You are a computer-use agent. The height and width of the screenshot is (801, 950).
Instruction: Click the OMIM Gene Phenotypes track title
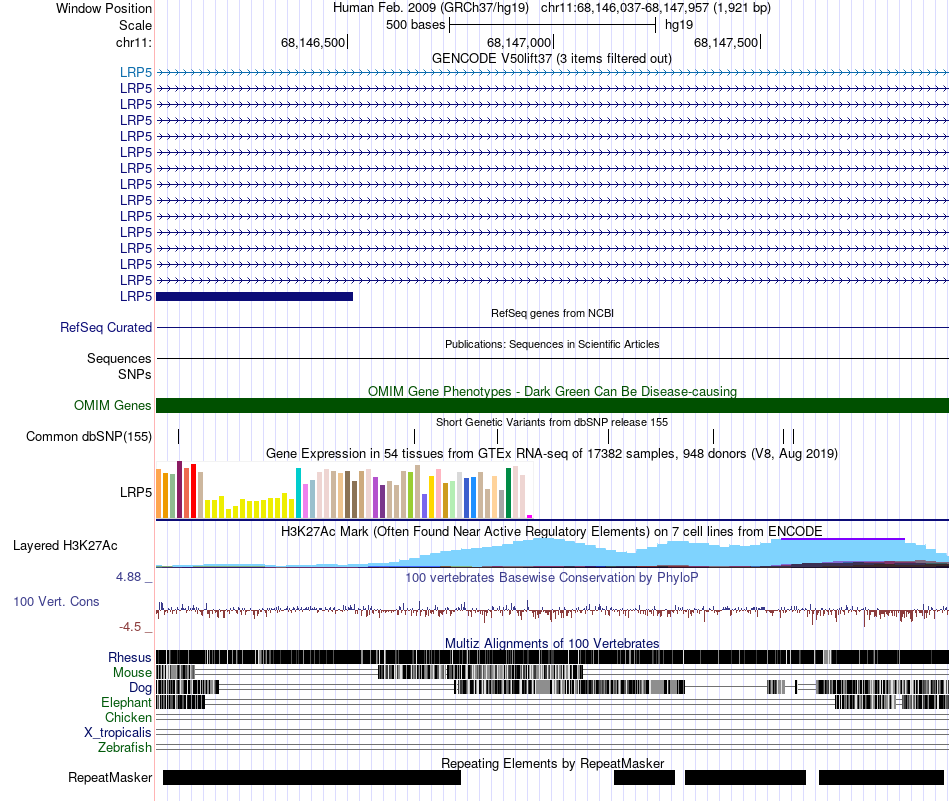(552, 391)
